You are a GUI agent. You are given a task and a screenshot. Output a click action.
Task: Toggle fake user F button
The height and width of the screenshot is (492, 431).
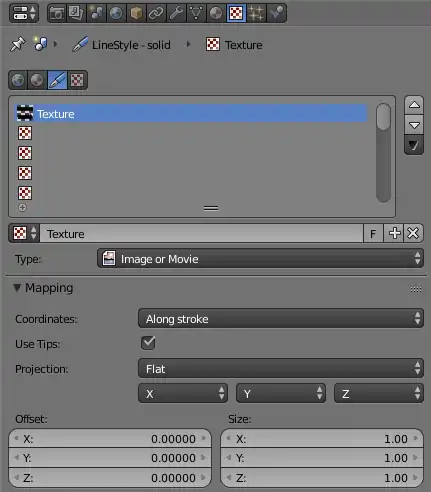[x=373, y=233]
